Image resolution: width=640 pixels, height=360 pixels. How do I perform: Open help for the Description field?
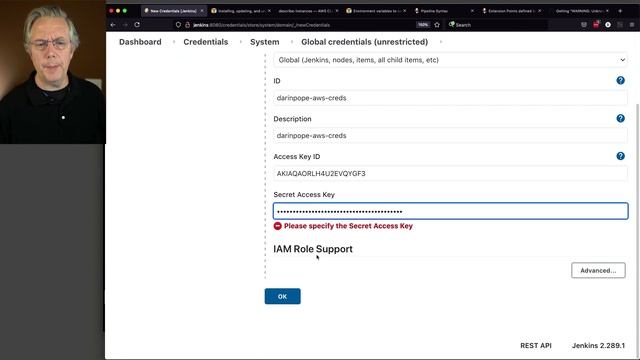pos(620,118)
